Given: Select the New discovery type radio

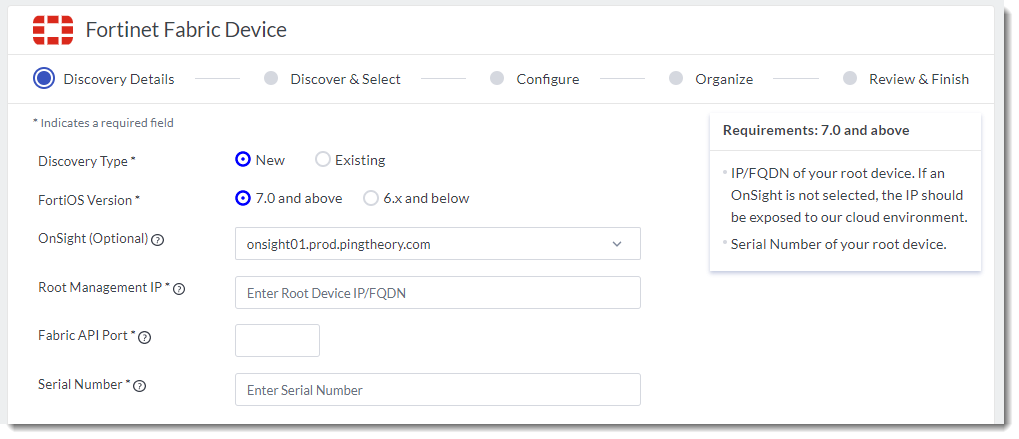Looking at the screenshot, I should (243, 160).
